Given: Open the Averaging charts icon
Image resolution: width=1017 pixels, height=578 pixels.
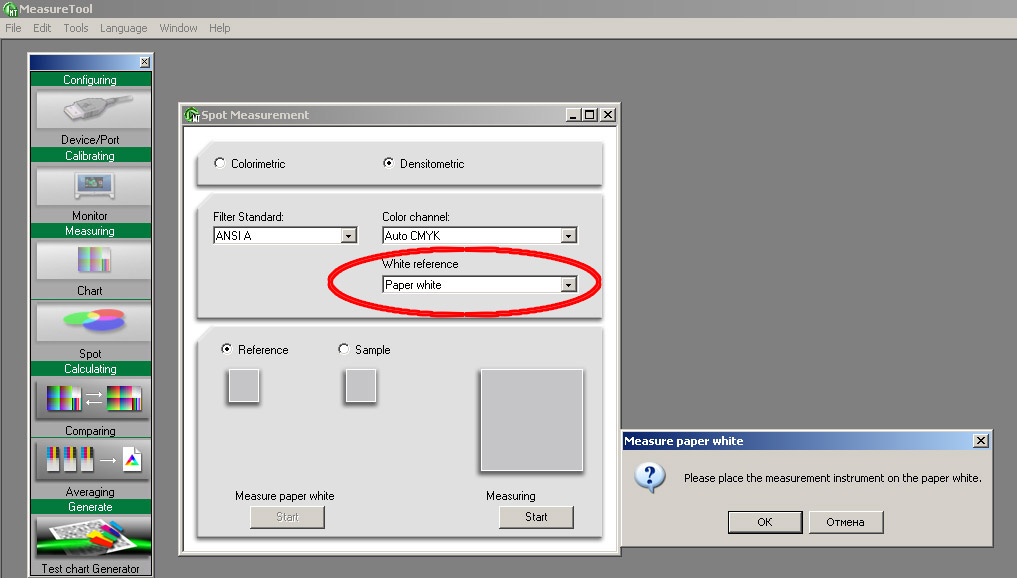Looking at the screenshot, I should point(91,460).
